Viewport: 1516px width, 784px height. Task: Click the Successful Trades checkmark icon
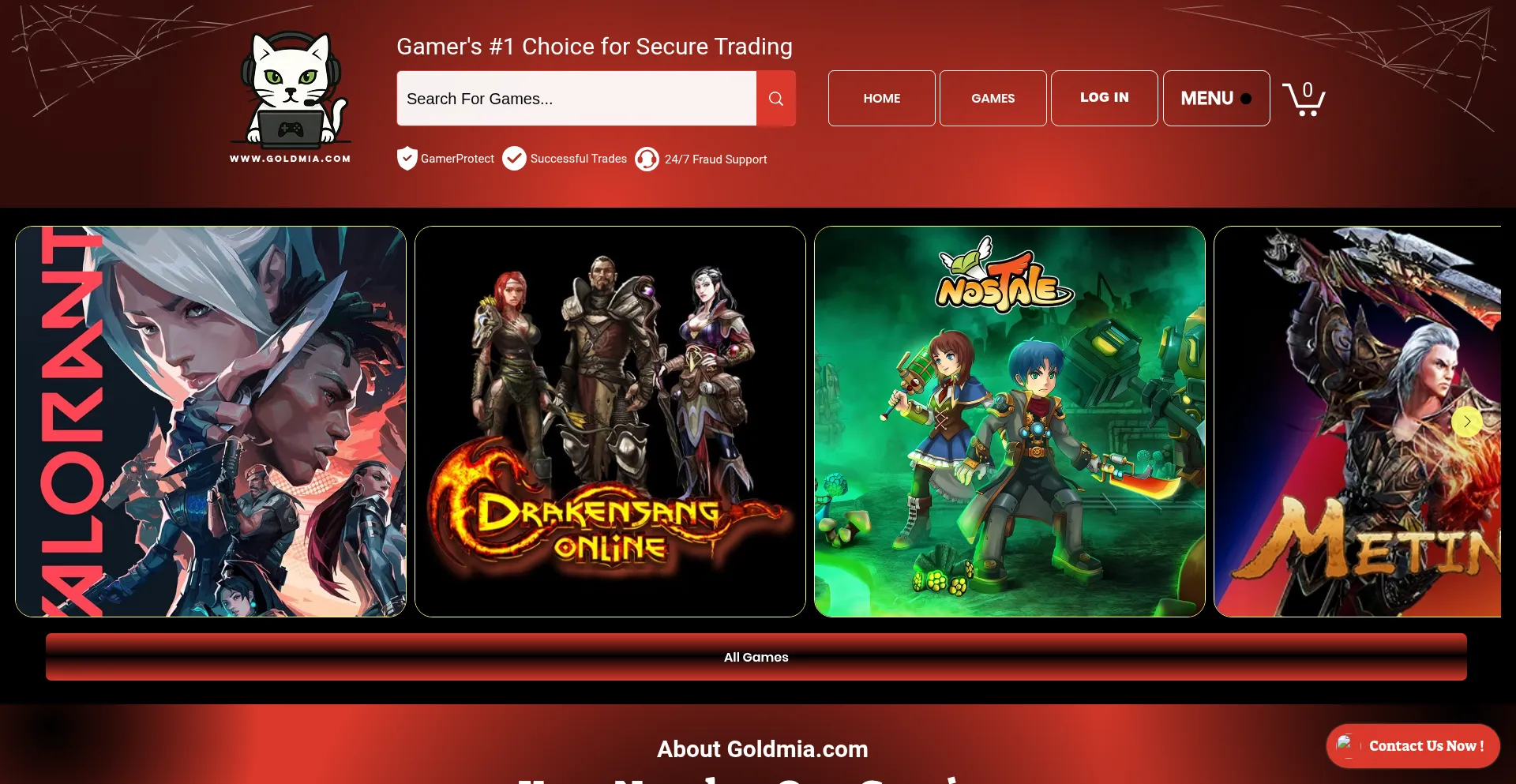point(514,159)
